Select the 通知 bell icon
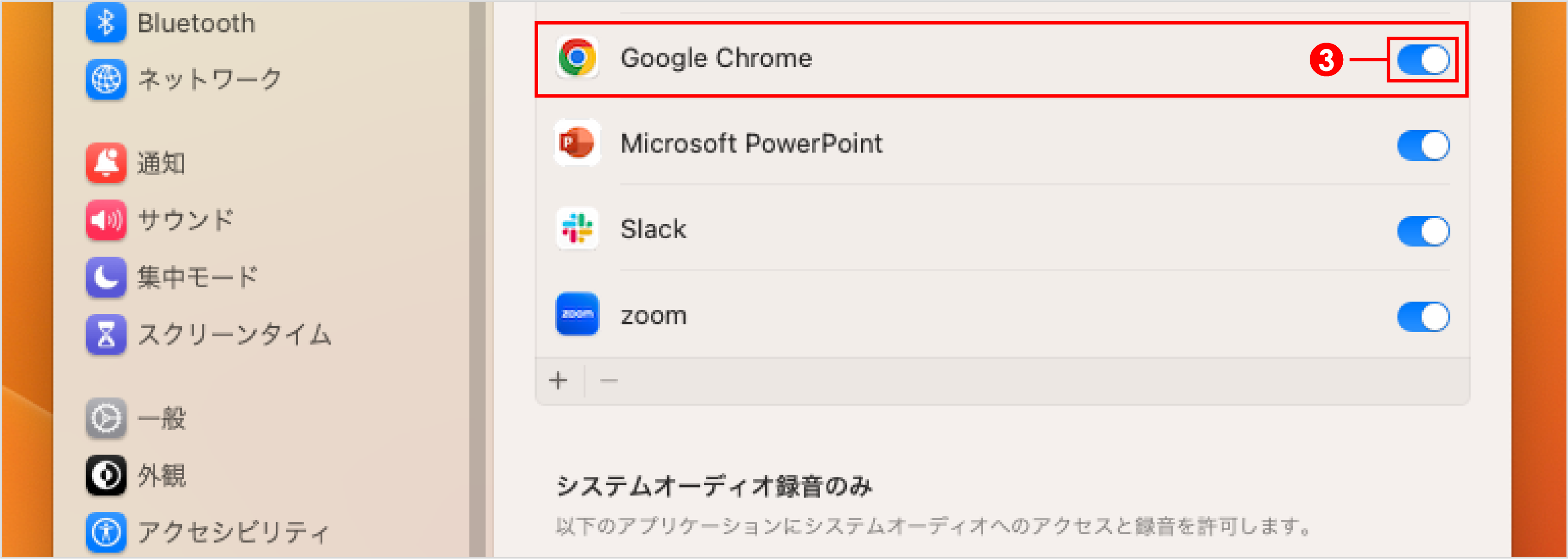Image resolution: width=1568 pixels, height=559 pixels. (106, 163)
